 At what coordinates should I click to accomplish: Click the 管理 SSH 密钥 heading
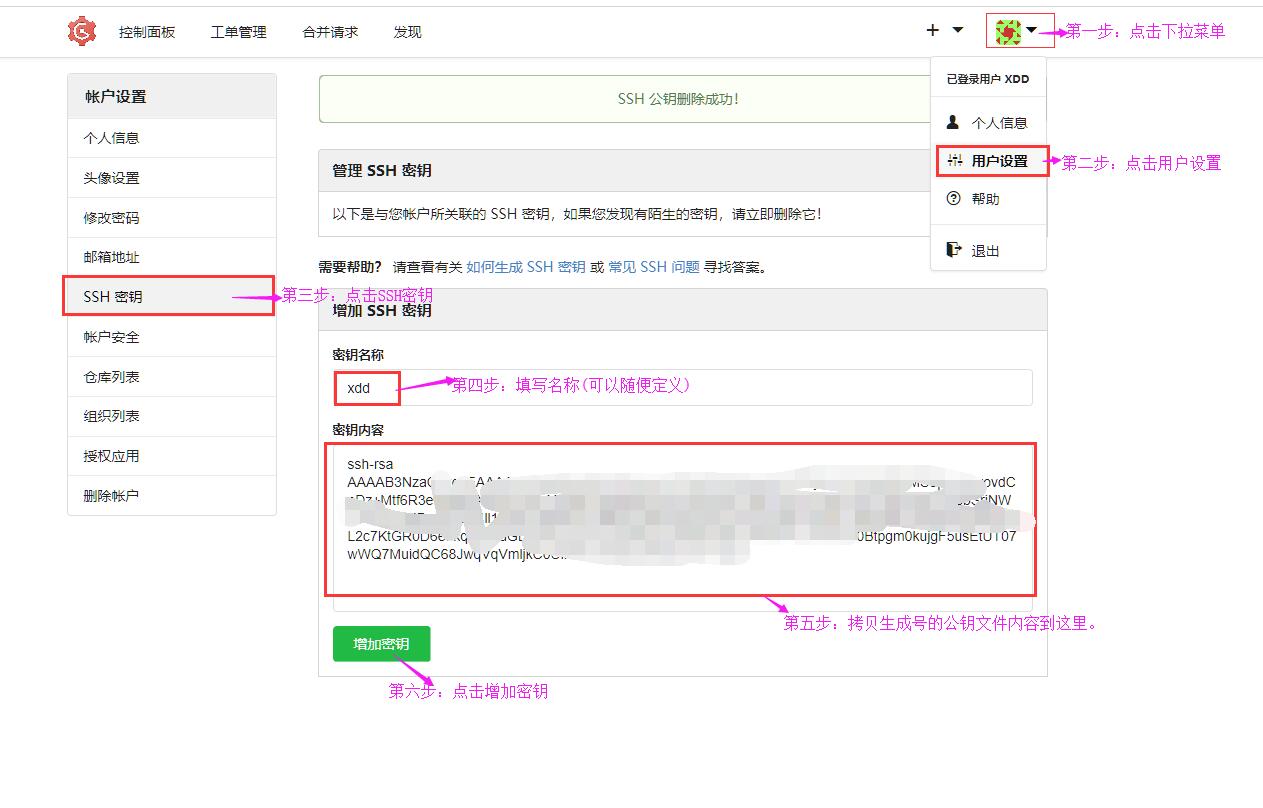[x=382, y=171]
